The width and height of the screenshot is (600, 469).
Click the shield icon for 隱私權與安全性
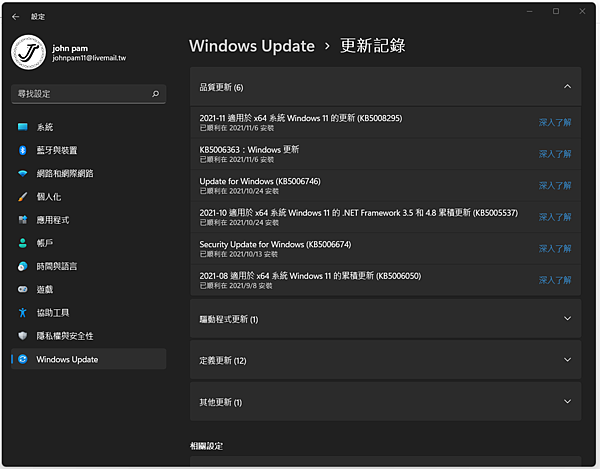[x=23, y=336]
